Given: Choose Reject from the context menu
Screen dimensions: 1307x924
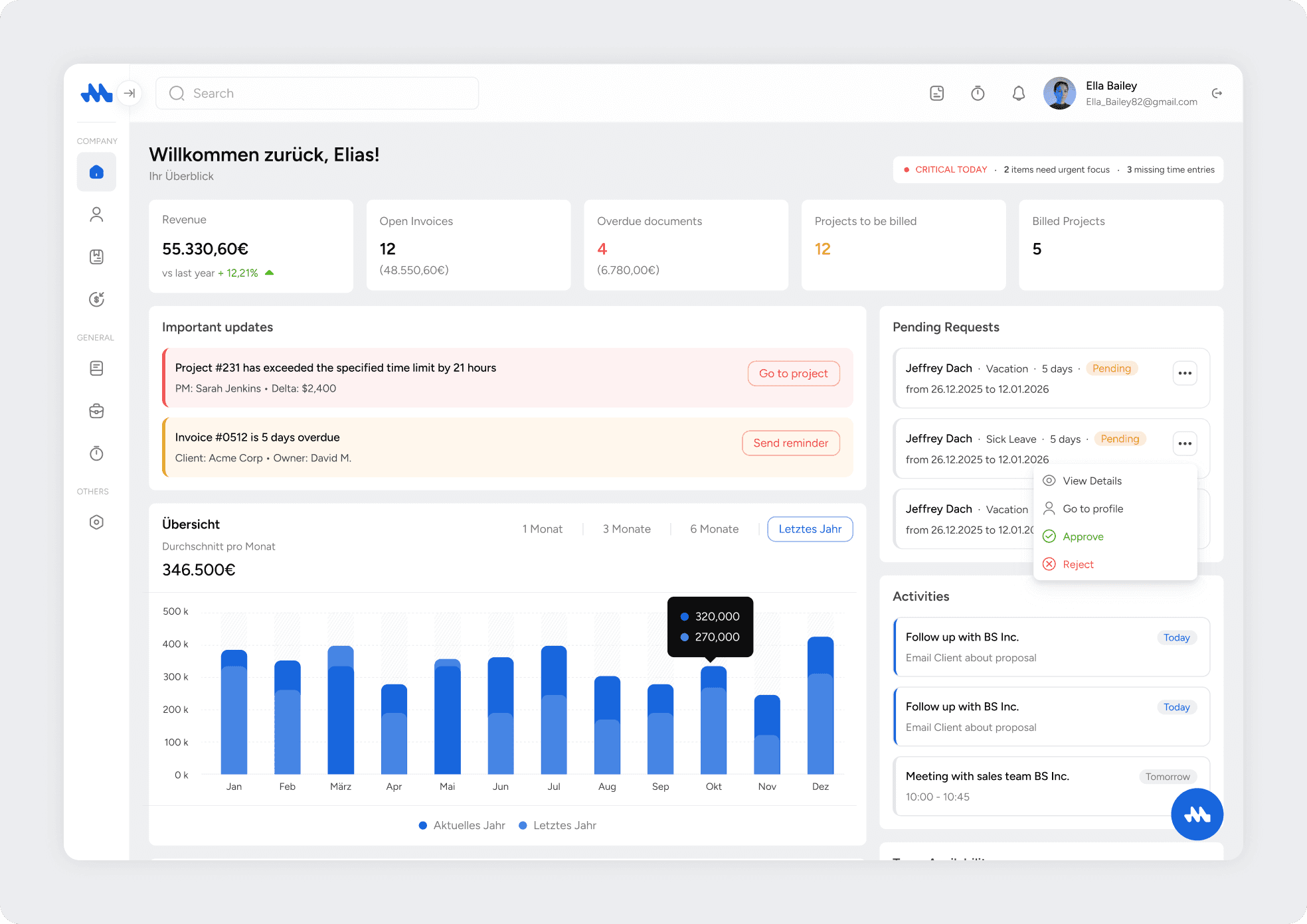Looking at the screenshot, I should tap(1077, 564).
